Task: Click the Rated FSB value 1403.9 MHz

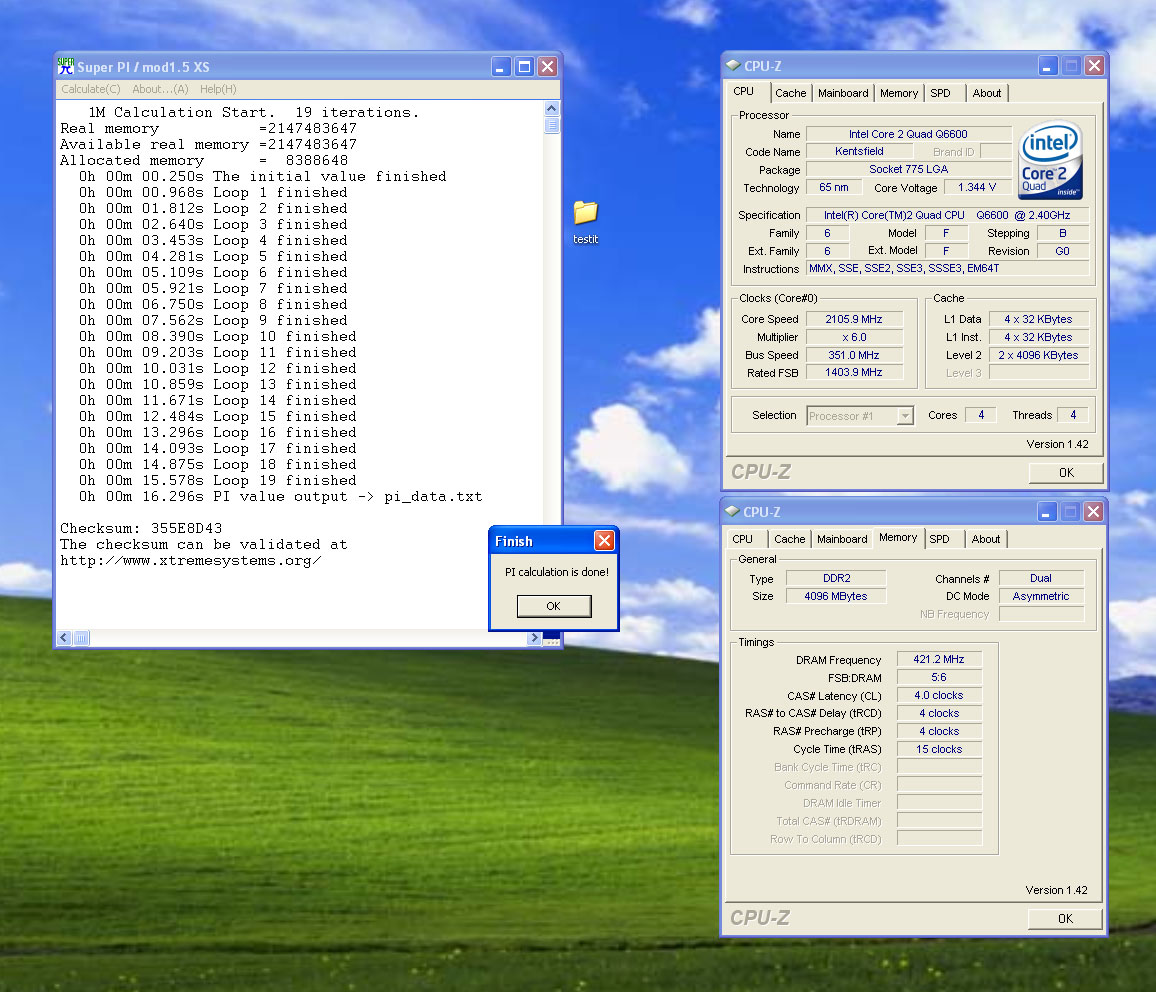Action: click(x=854, y=373)
